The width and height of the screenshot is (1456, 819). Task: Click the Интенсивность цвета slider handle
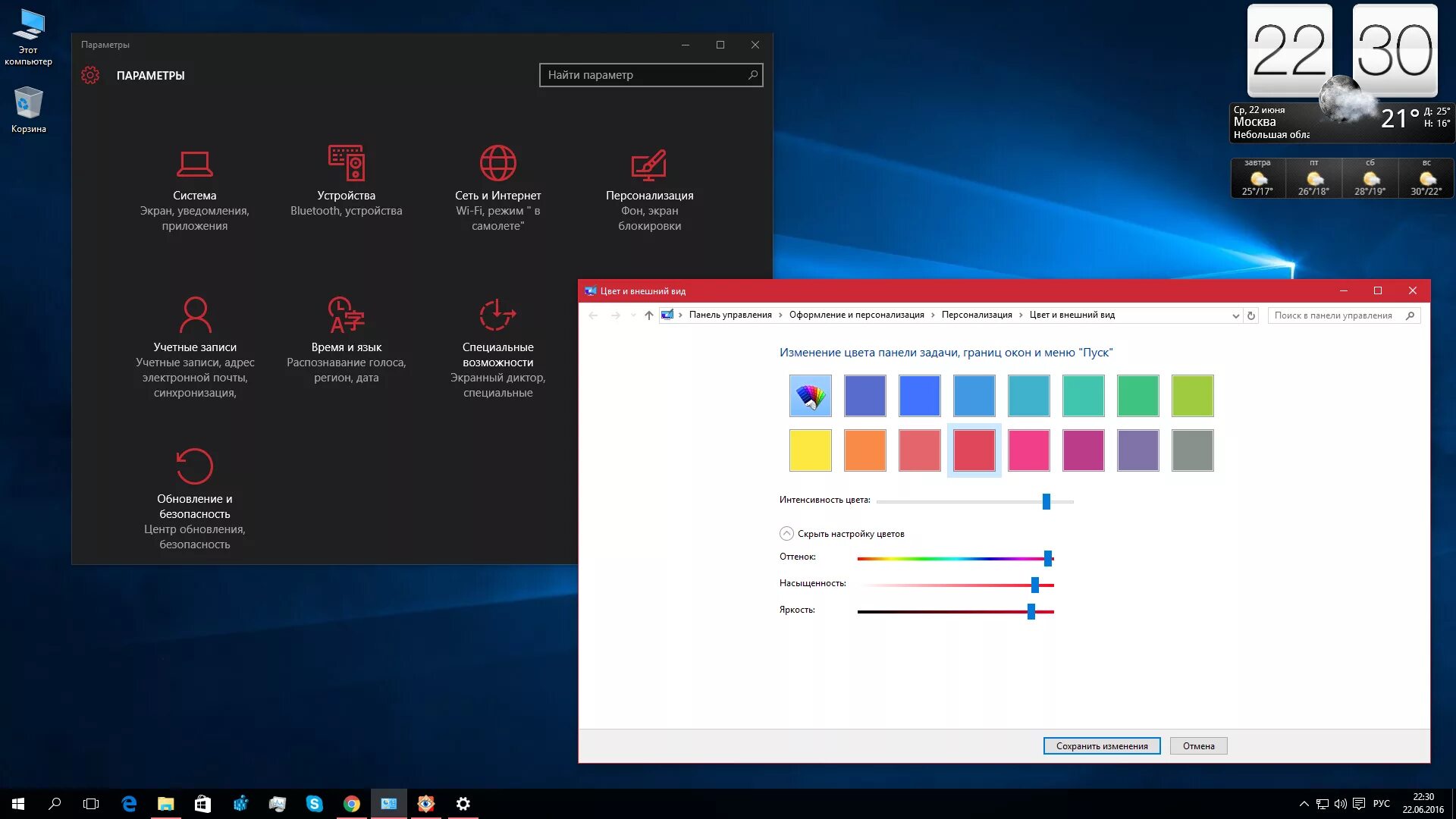1046,501
